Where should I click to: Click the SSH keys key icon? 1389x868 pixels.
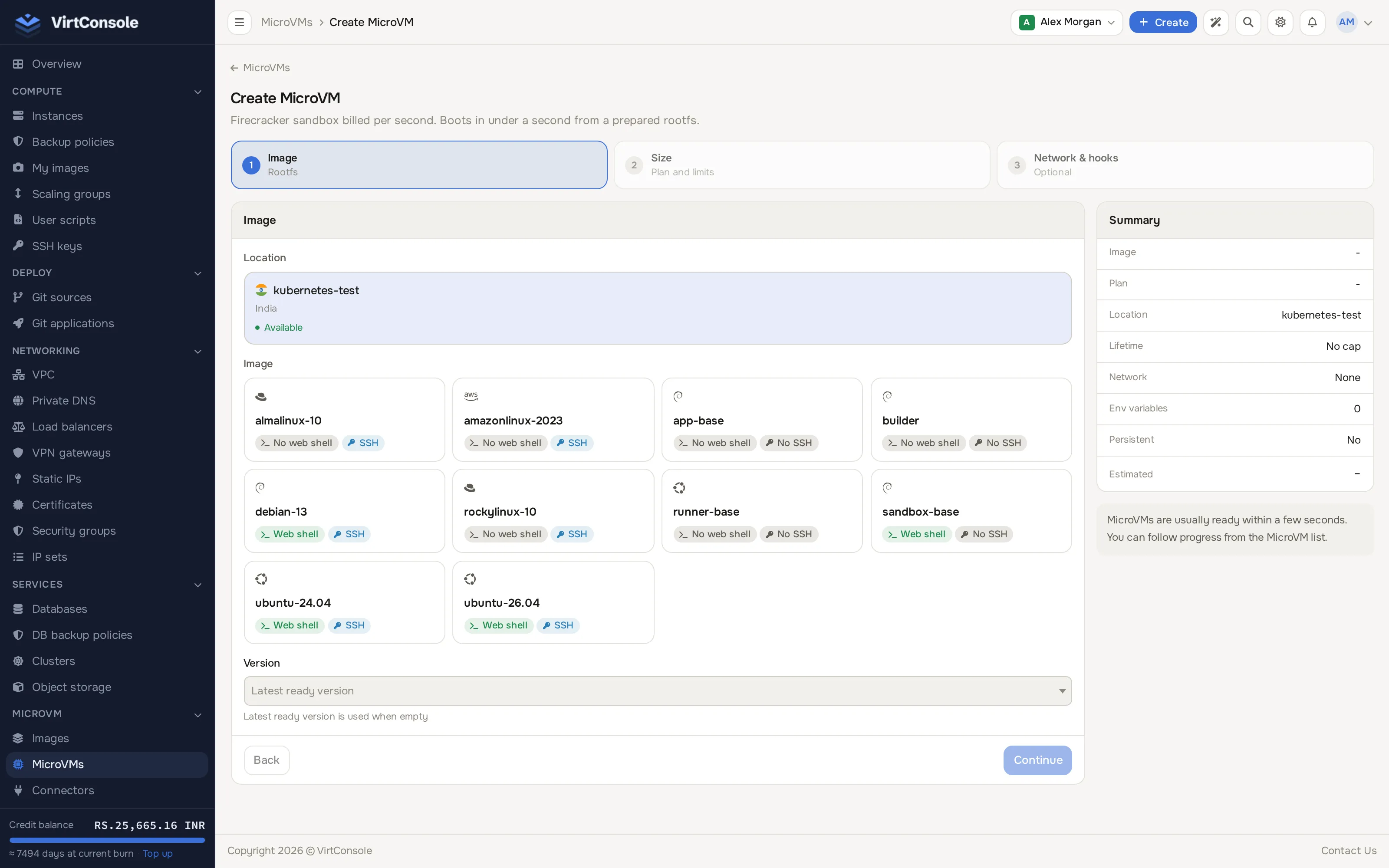pos(18,246)
